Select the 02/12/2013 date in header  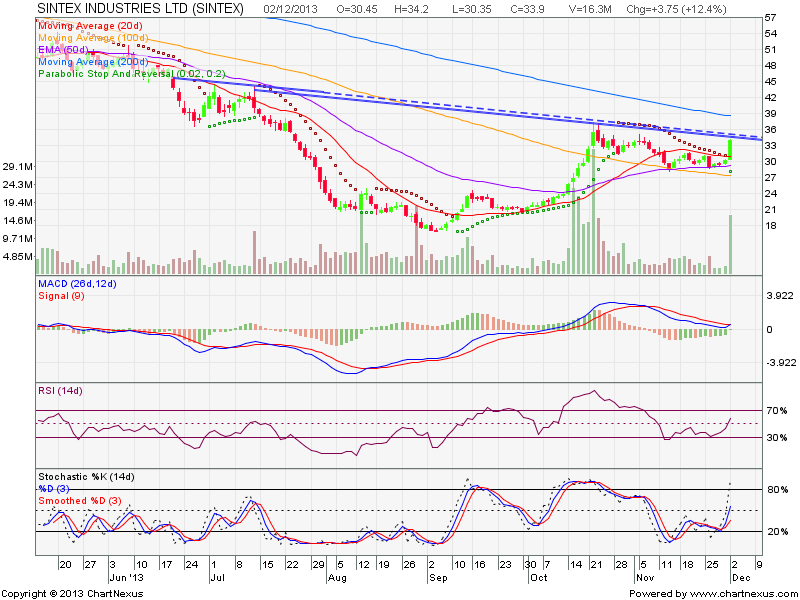290,9
